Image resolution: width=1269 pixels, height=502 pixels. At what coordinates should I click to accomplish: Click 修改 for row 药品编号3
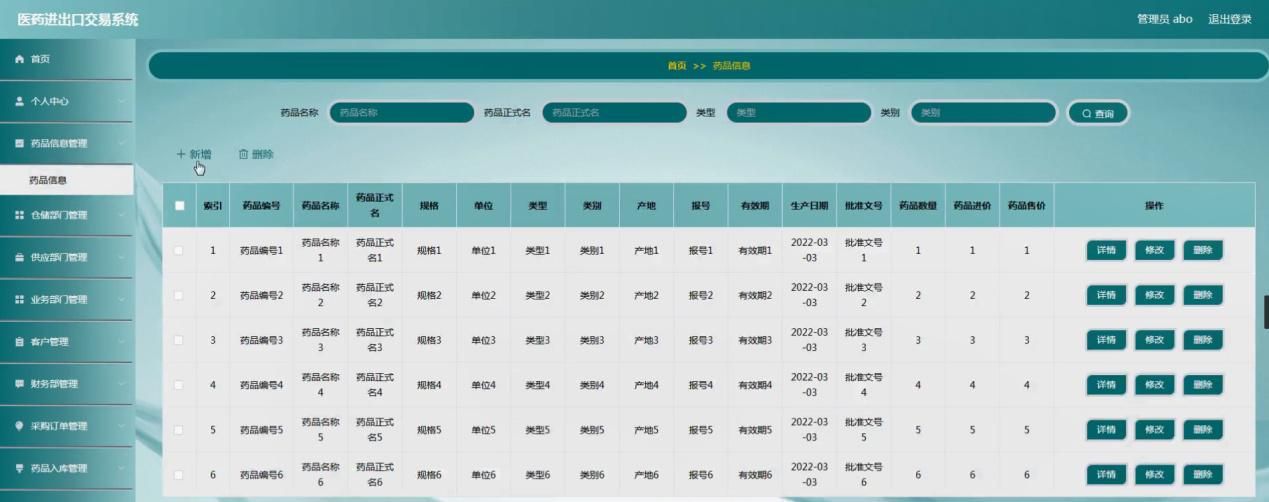click(x=1154, y=340)
